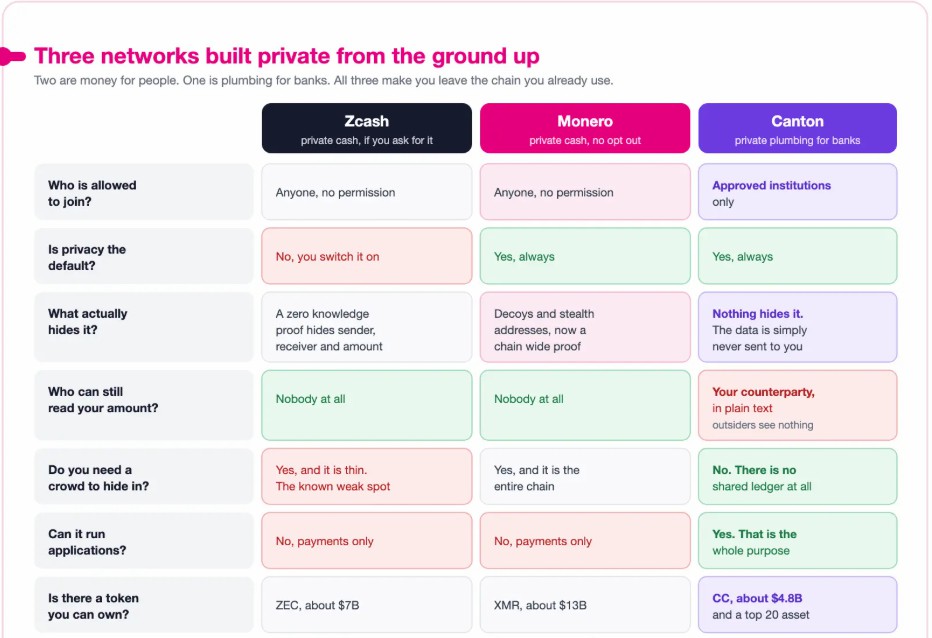Image resolution: width=932 pixels, height=638 pixels.
Task: Click the 'Three networks built private' heading
Action: tap(286, 56)
